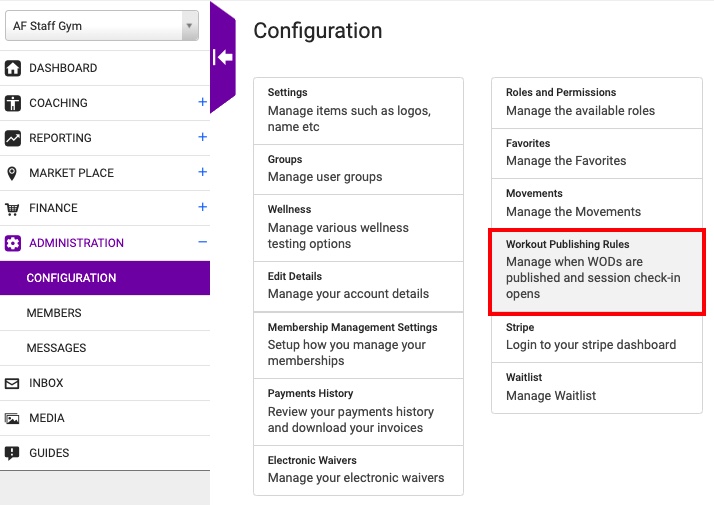Open Electronic Waivers management
The height and width of the screenshot is (505, 714).
point(358,470)
